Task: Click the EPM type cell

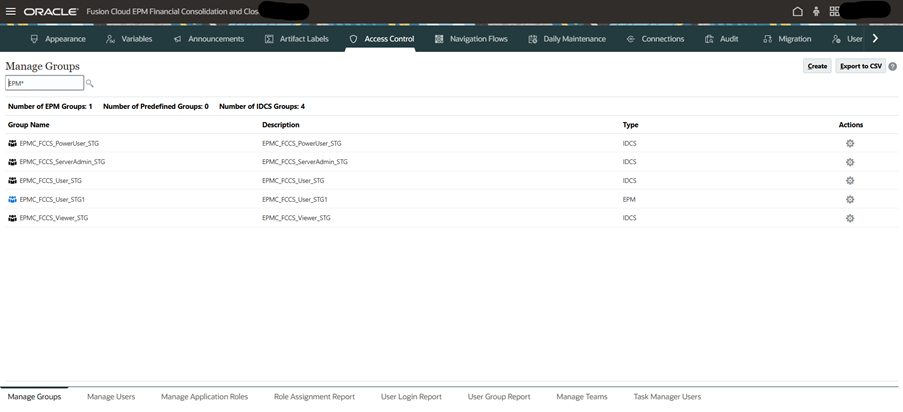Action: 629,199
